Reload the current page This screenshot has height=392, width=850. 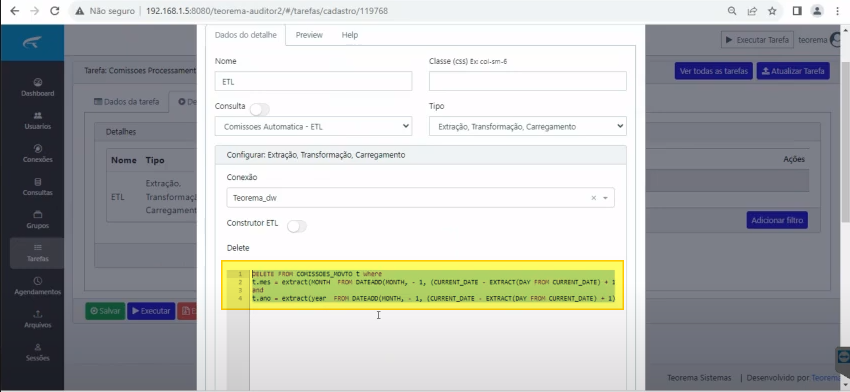click(x=55, y=11)
